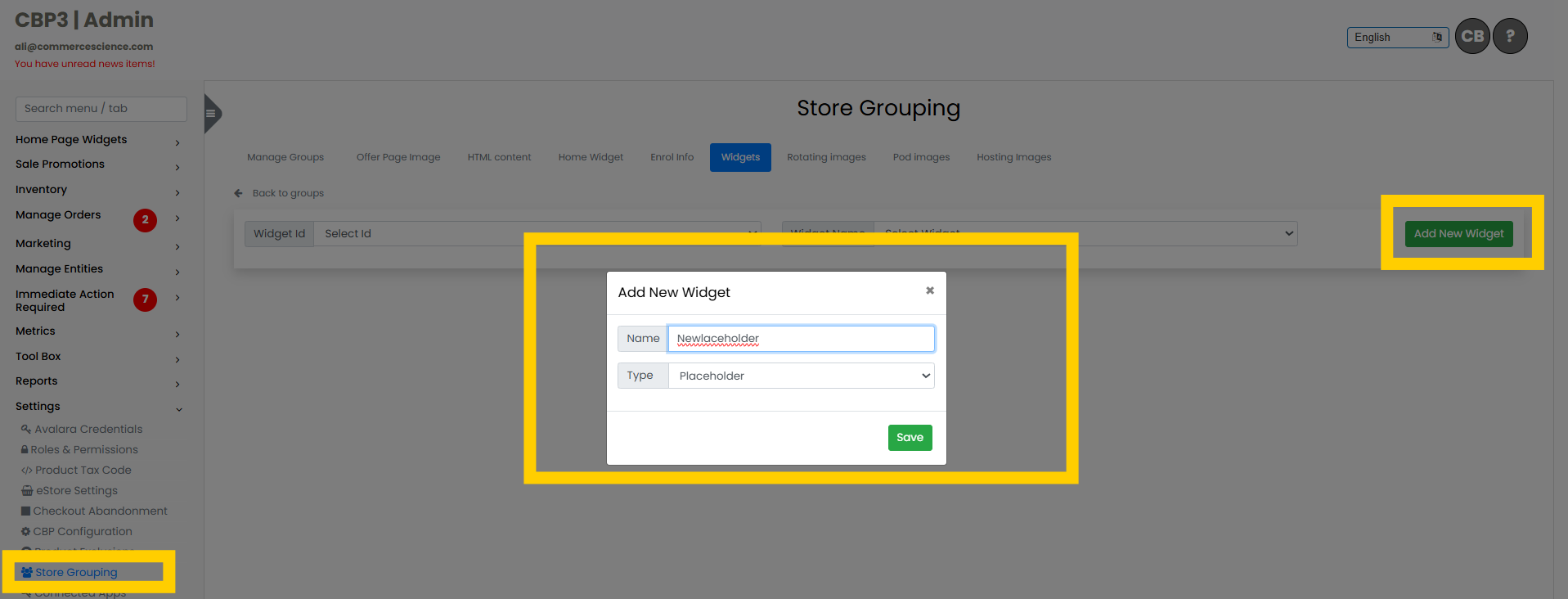Click the Immediate Action Required badge 7
Image resolution: width=1568 pixels, height=599 pixels.
point(145,299)
